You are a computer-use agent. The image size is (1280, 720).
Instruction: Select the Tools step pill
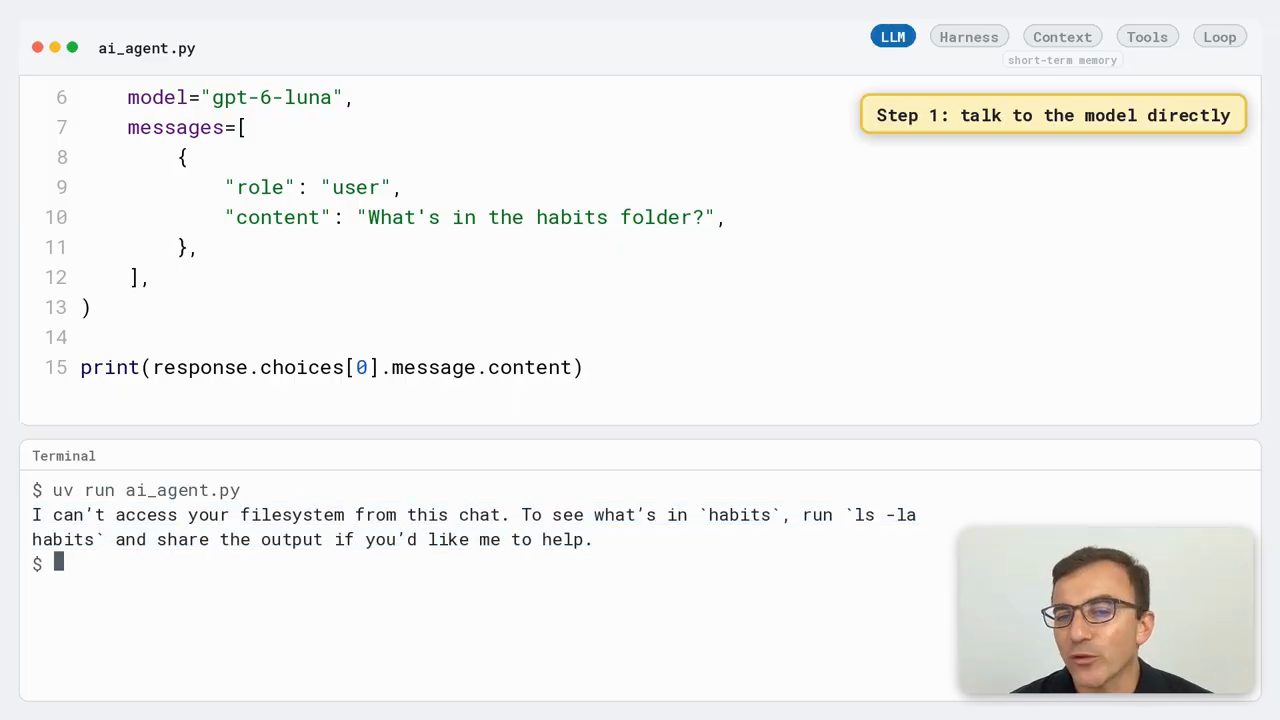(1147, 37)
